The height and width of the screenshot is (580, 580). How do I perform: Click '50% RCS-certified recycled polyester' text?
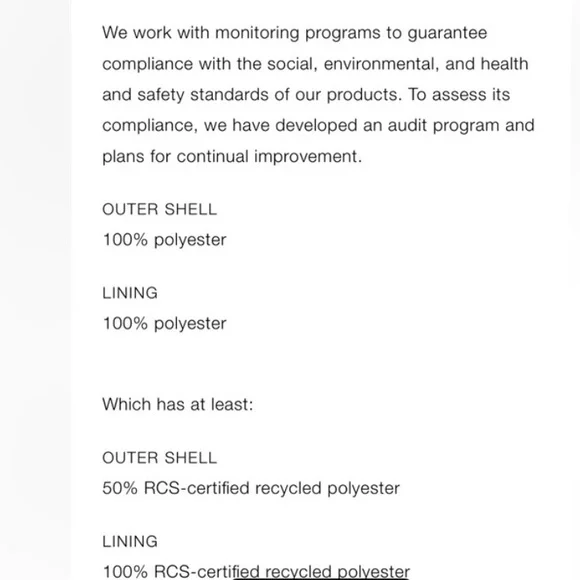pyautogui.click(x=251, y=488)
